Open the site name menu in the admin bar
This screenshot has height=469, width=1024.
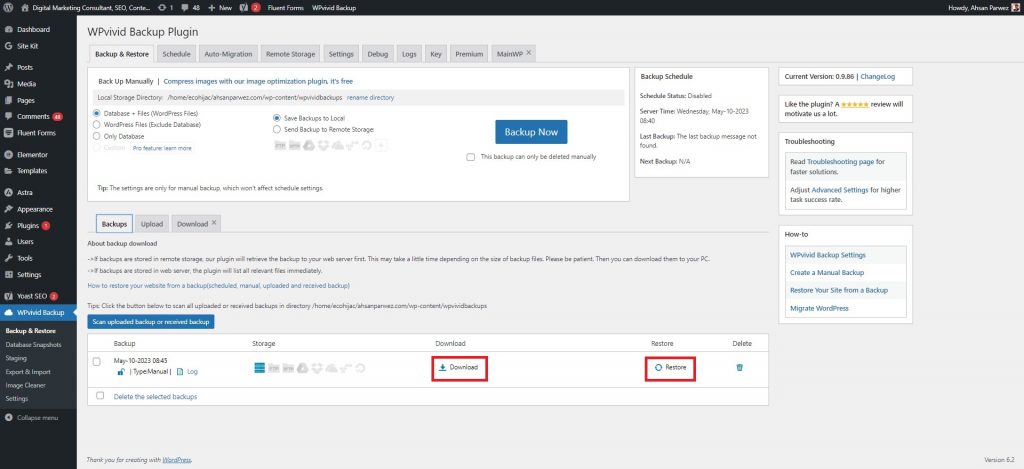pos(87,7)
